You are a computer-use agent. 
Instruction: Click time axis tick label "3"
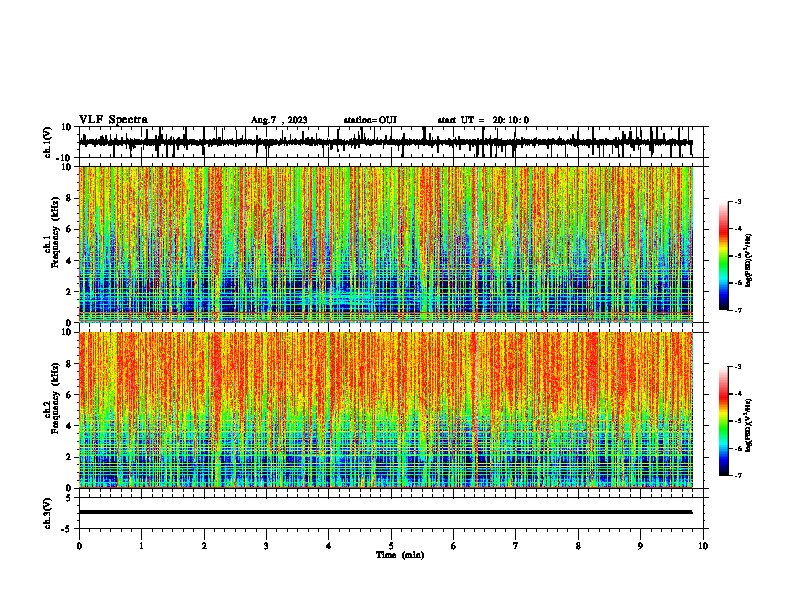pyautogui.click(x=266, y=546)
